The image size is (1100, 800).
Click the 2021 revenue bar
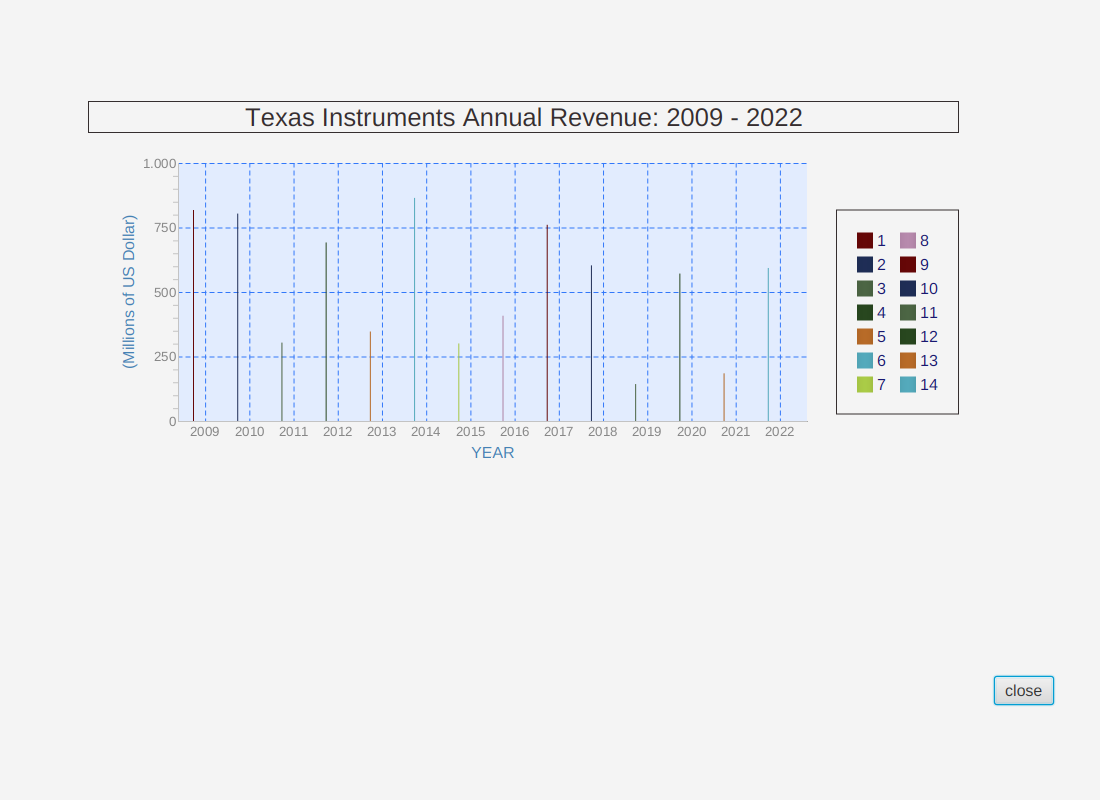(x=724, y=397)
